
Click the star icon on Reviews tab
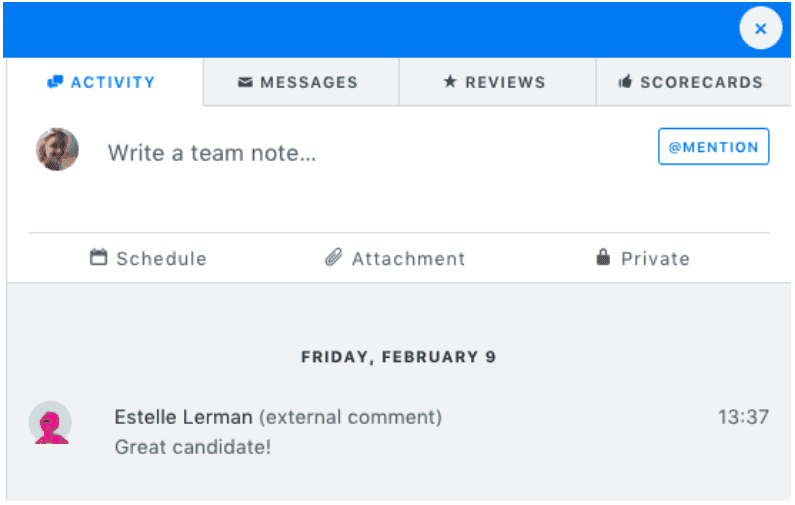click(450, 81)
